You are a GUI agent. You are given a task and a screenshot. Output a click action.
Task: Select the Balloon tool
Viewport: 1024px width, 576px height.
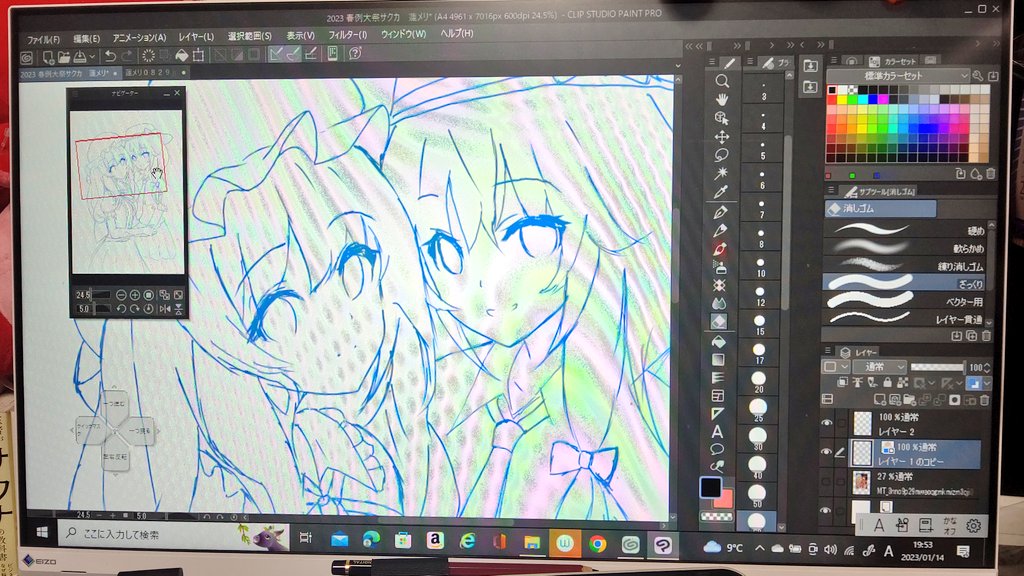click(717, 449)
